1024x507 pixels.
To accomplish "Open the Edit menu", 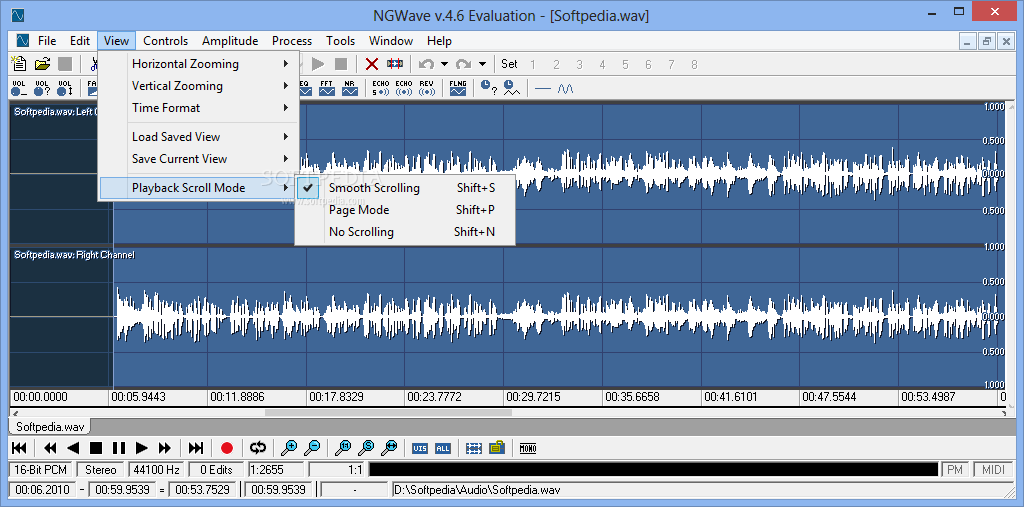I will [x=80, y=41].
